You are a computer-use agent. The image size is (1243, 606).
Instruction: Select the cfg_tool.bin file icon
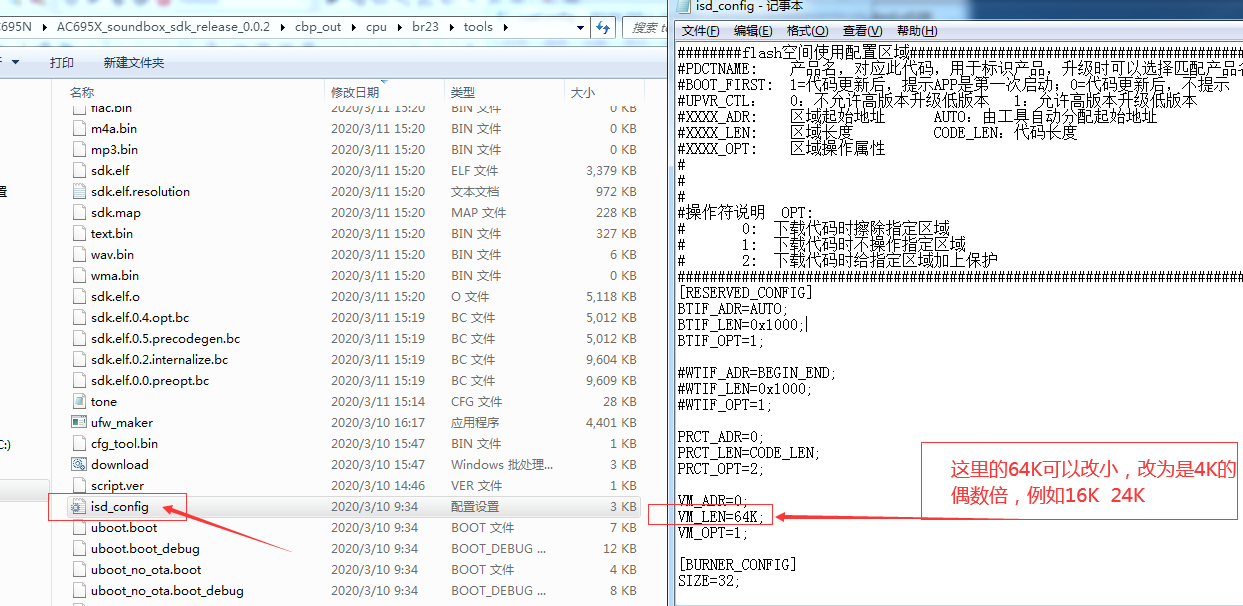pos(79,444)
